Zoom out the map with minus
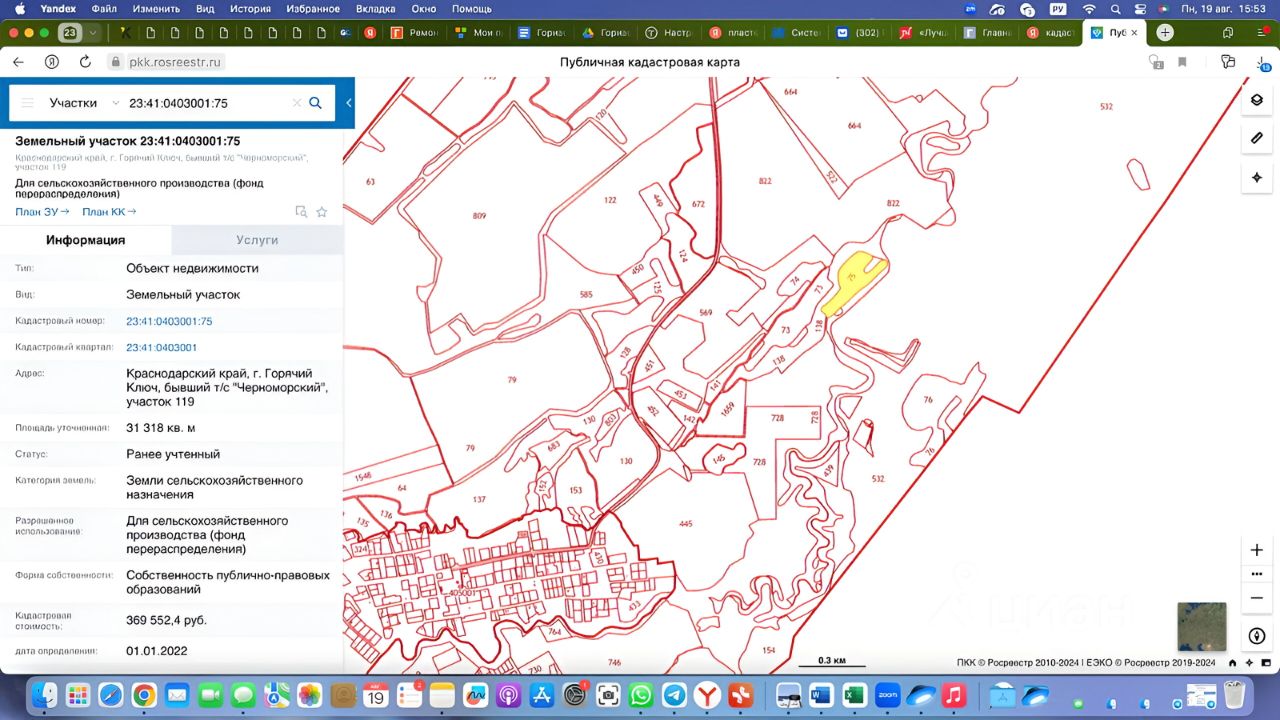 click(1257, 598)
